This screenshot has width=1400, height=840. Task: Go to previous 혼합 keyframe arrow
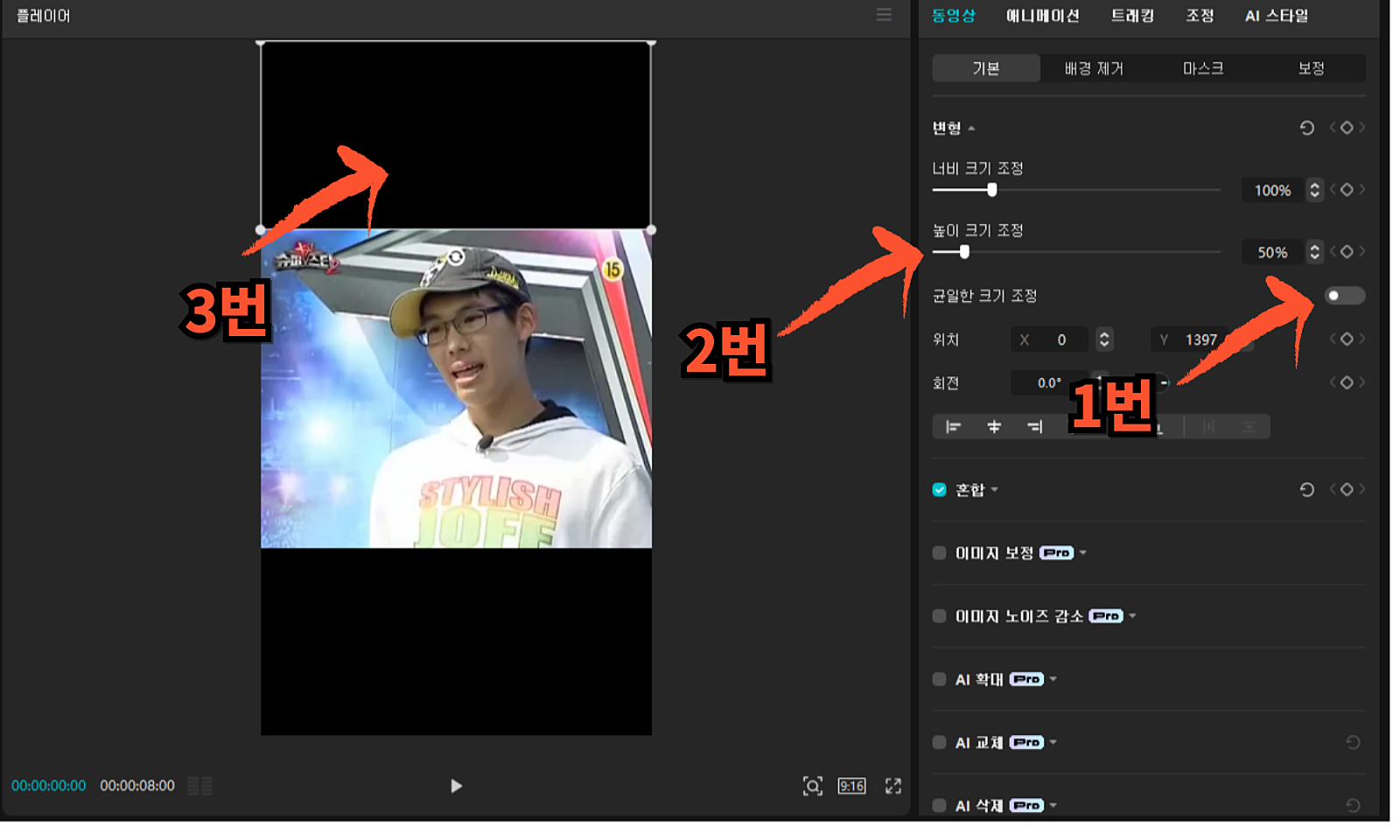[1333, 490]
